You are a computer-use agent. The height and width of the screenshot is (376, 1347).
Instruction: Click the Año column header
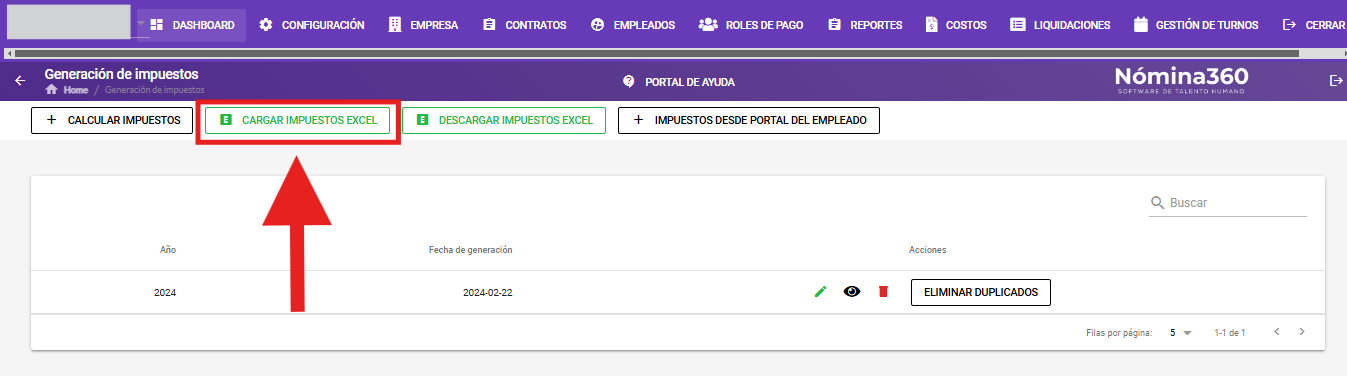pos(168,249)
